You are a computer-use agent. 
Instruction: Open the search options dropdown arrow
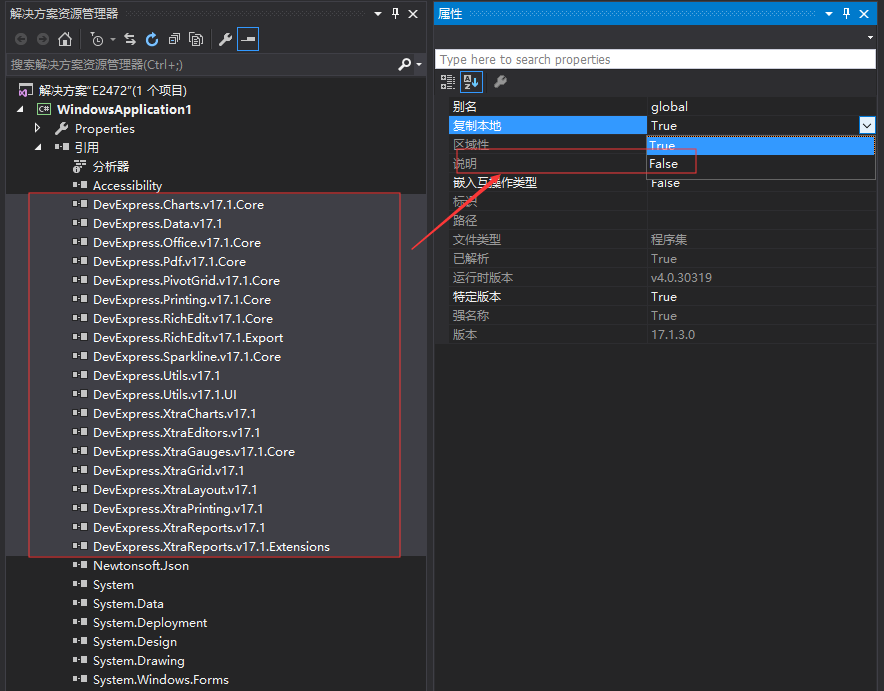[419, 65]
